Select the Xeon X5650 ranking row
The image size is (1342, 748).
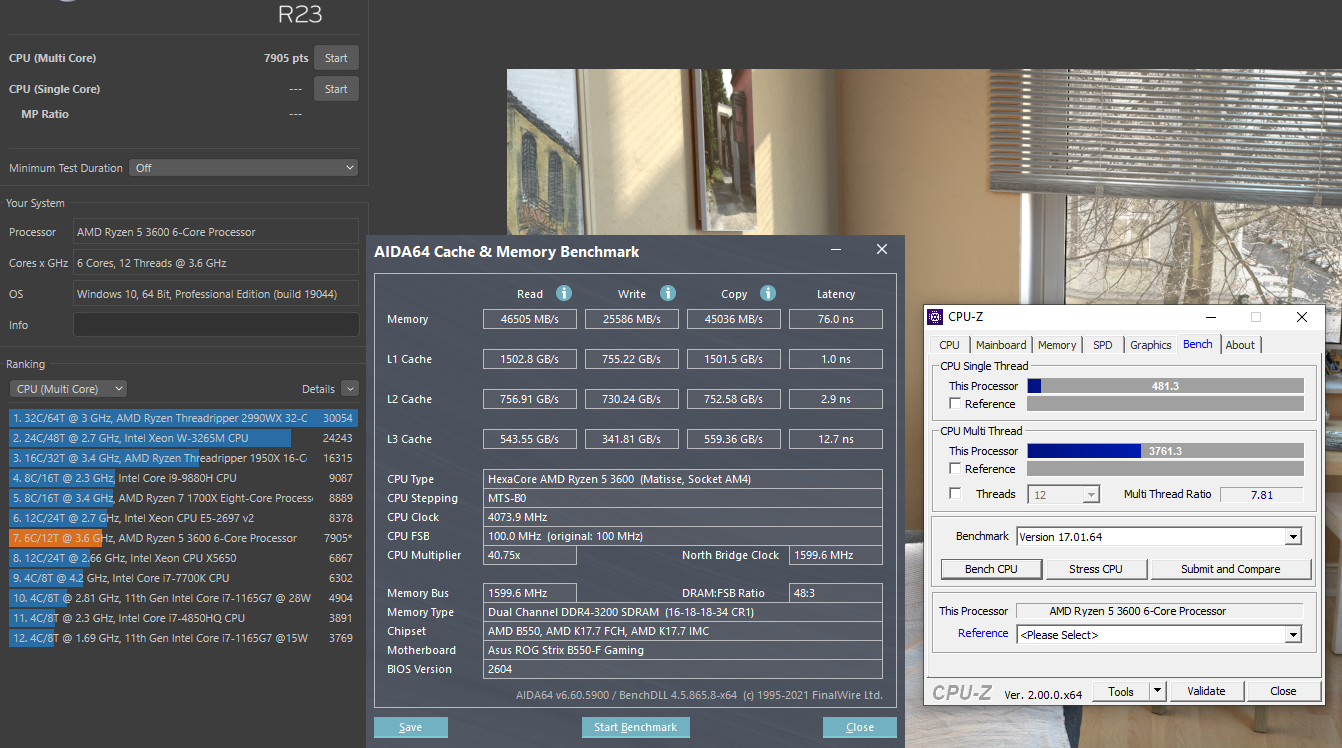[183, 558]
